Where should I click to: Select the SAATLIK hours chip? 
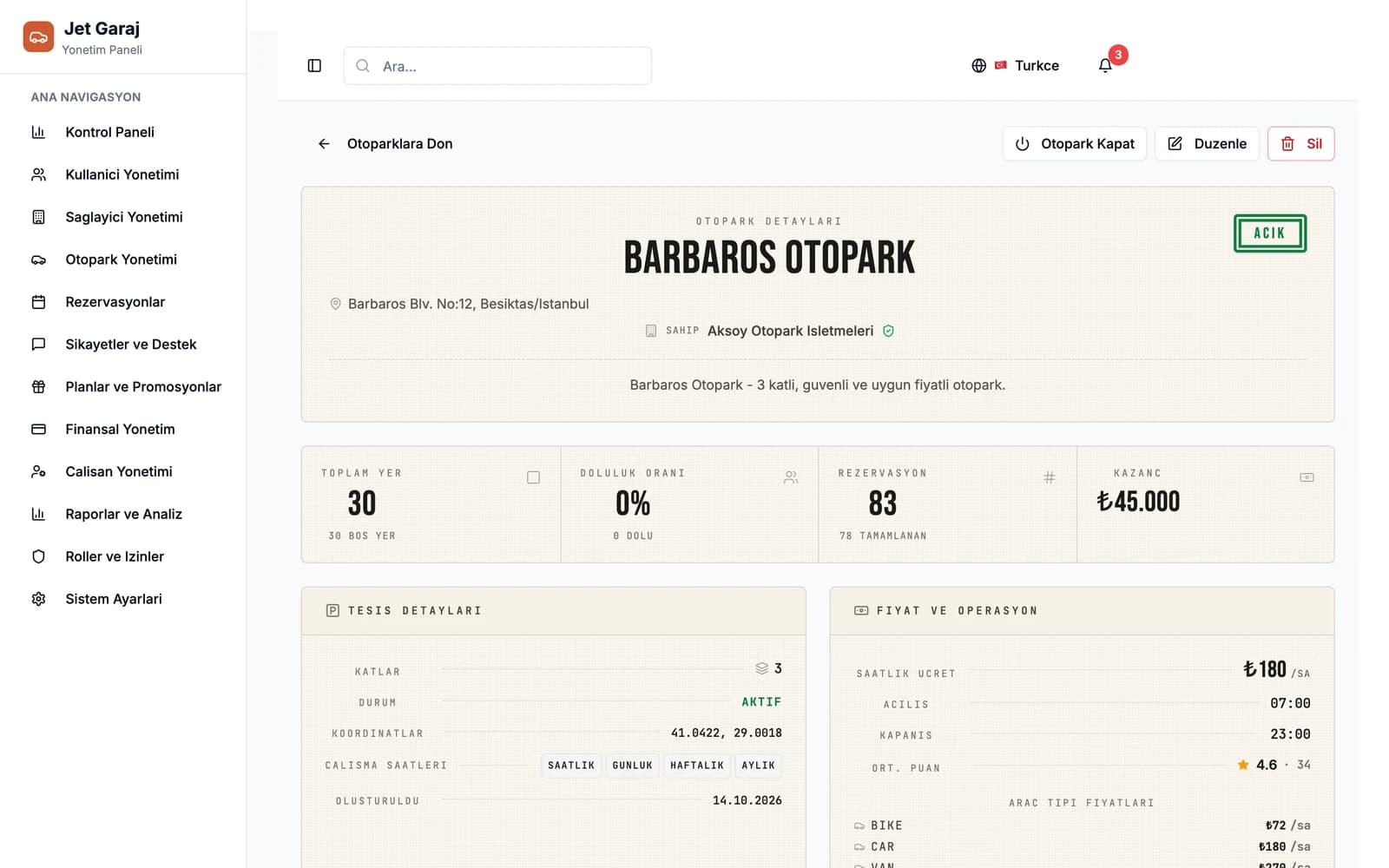click(x=571, y=766)
